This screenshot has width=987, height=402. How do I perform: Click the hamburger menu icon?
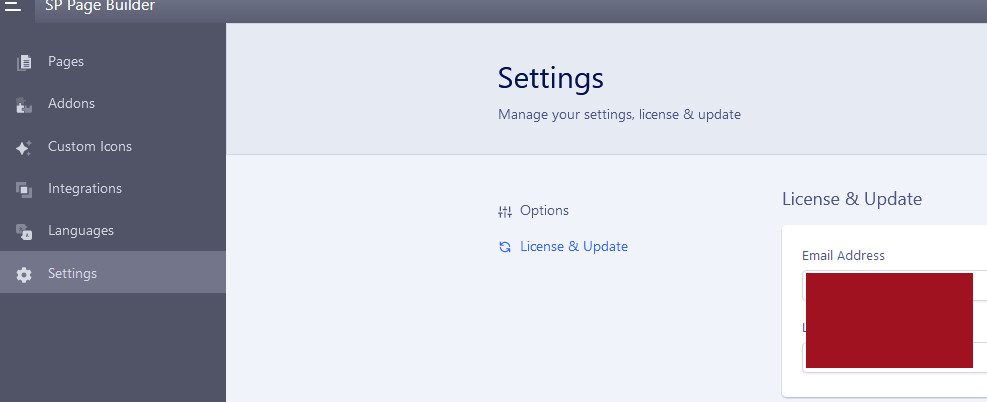[13, 6]
